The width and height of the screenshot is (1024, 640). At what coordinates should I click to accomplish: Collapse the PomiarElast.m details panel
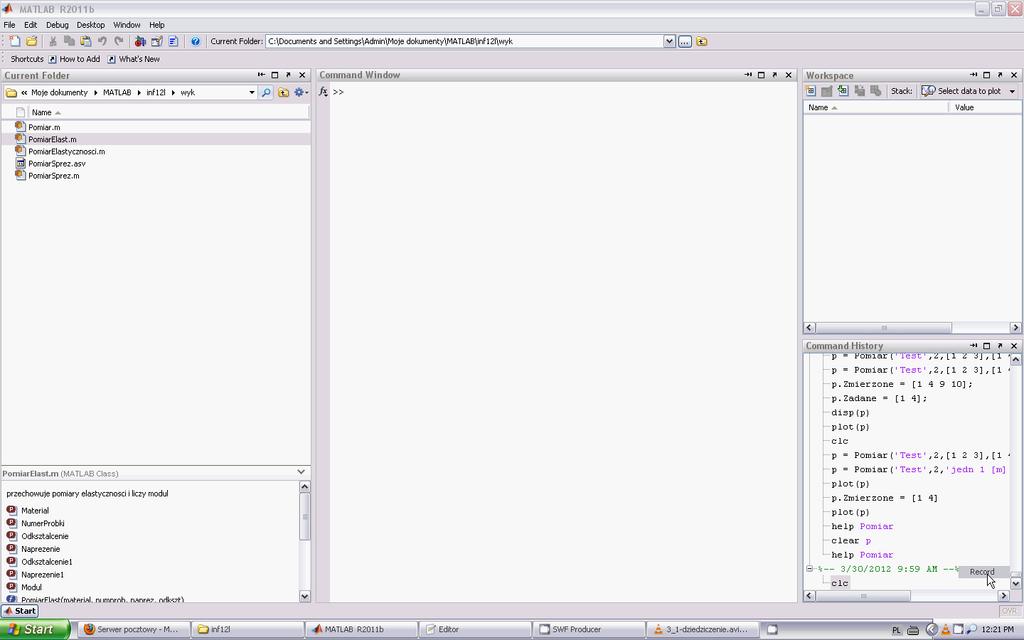(x=301, y=472)
